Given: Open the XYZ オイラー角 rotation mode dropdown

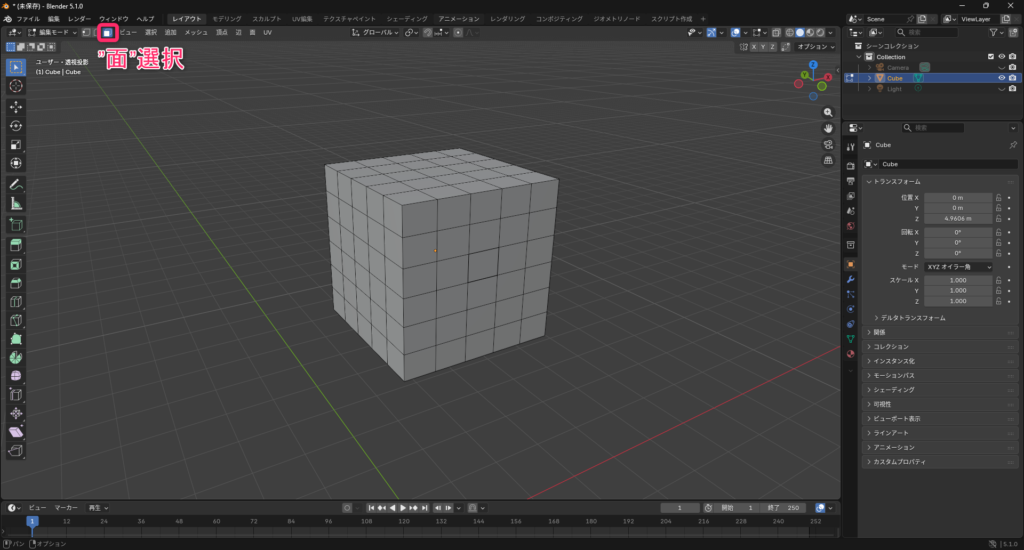Looking at the screenshot, I should 958,267.
